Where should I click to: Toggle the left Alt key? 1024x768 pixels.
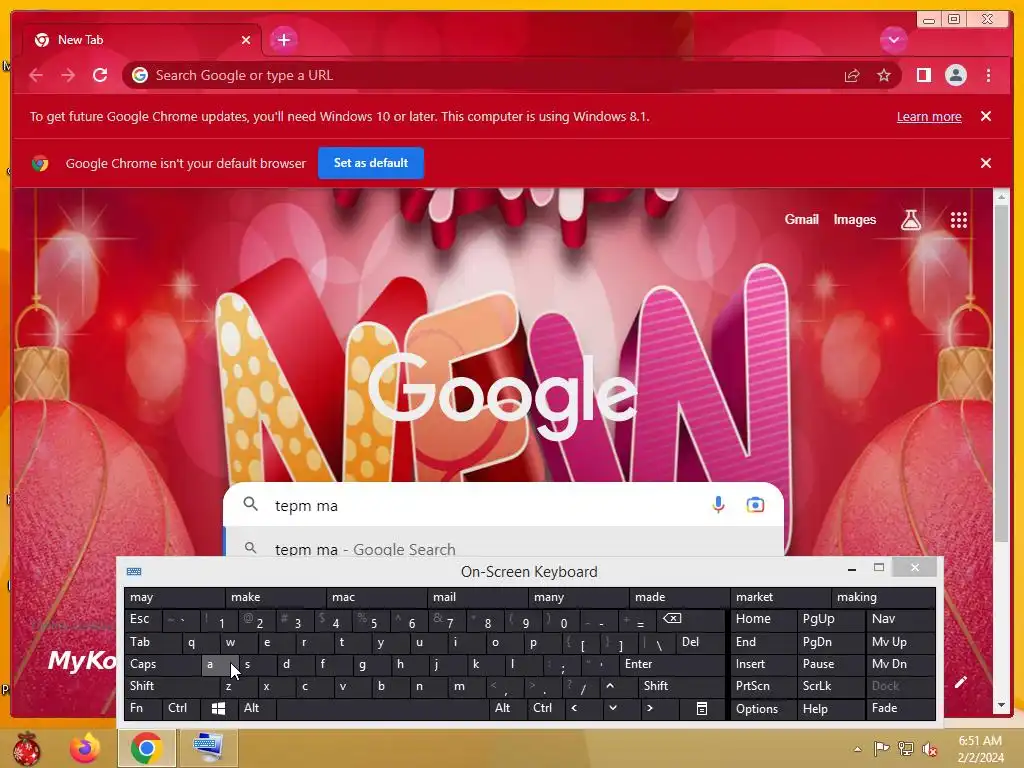[x=257, y=709]
